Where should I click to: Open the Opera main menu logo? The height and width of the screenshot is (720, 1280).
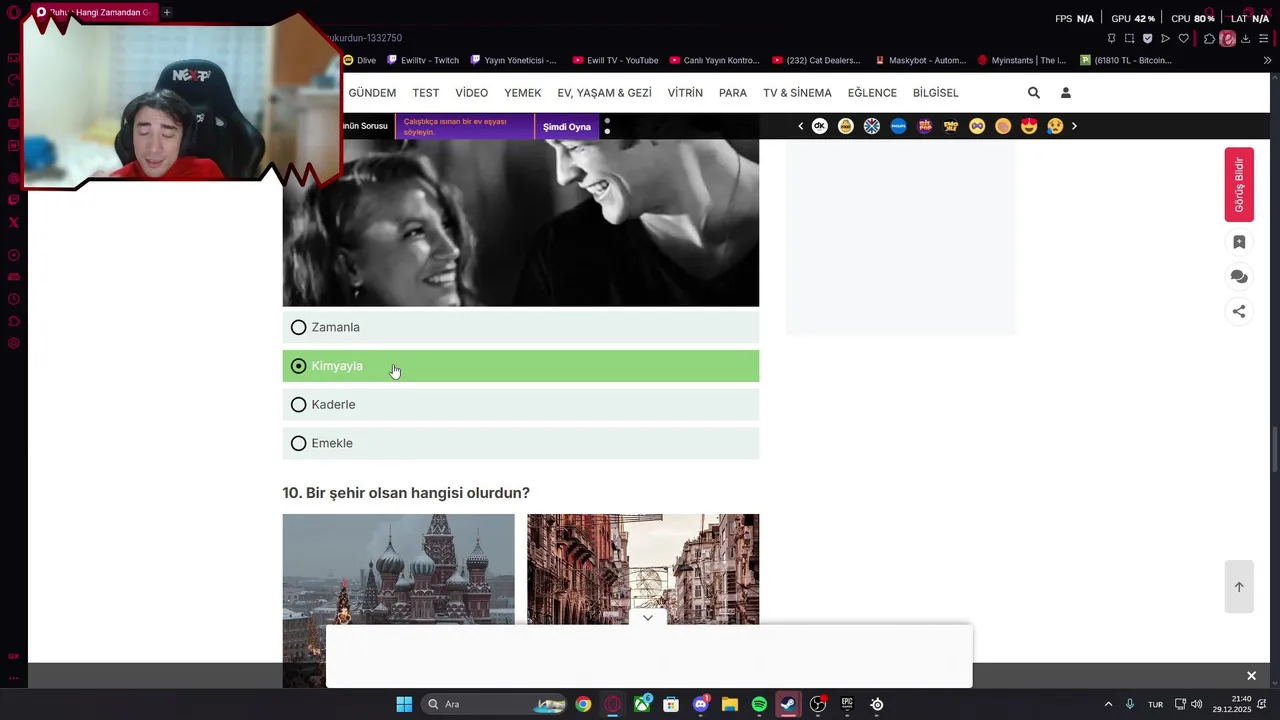[13, 13]
